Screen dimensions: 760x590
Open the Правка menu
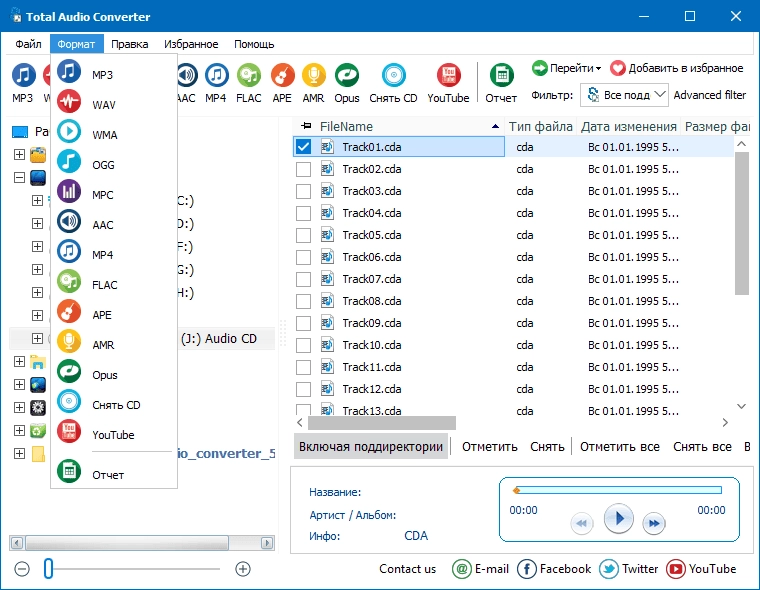(130, 44)
